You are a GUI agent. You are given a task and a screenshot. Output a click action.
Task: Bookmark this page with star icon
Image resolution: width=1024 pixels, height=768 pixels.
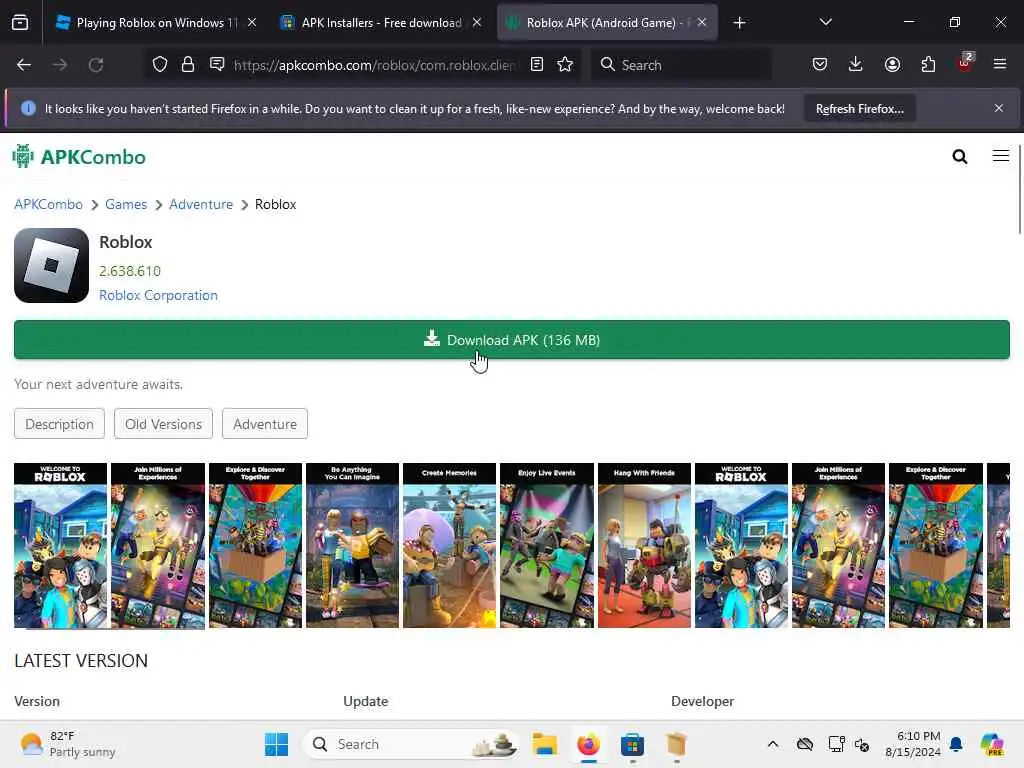[x=566, y=64]
